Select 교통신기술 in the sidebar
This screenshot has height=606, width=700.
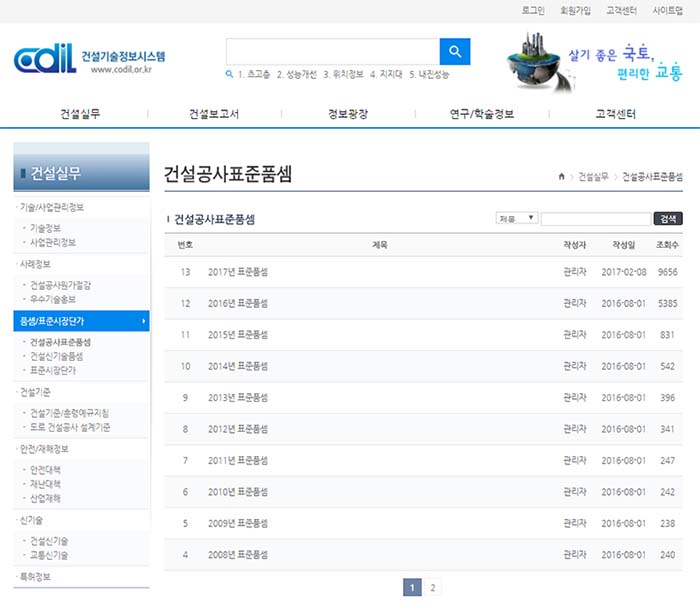(49, 556)
